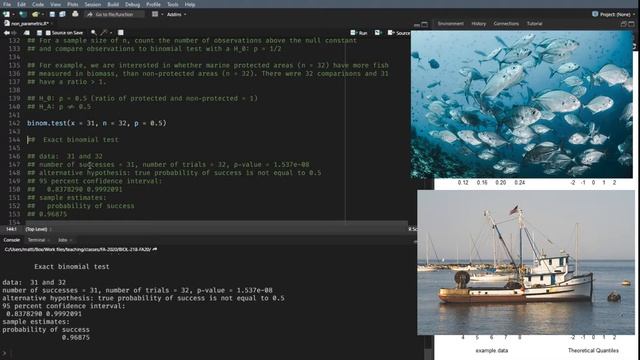
Task: Click the school of fish image
Action: (522, 104)
